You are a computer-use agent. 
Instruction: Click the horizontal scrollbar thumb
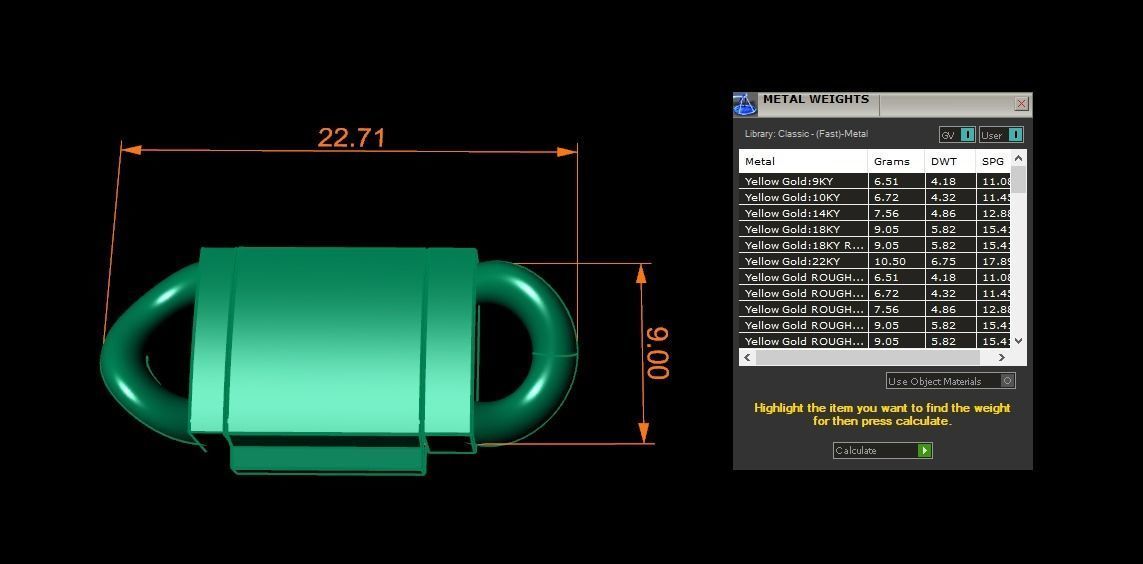point(867,357)
